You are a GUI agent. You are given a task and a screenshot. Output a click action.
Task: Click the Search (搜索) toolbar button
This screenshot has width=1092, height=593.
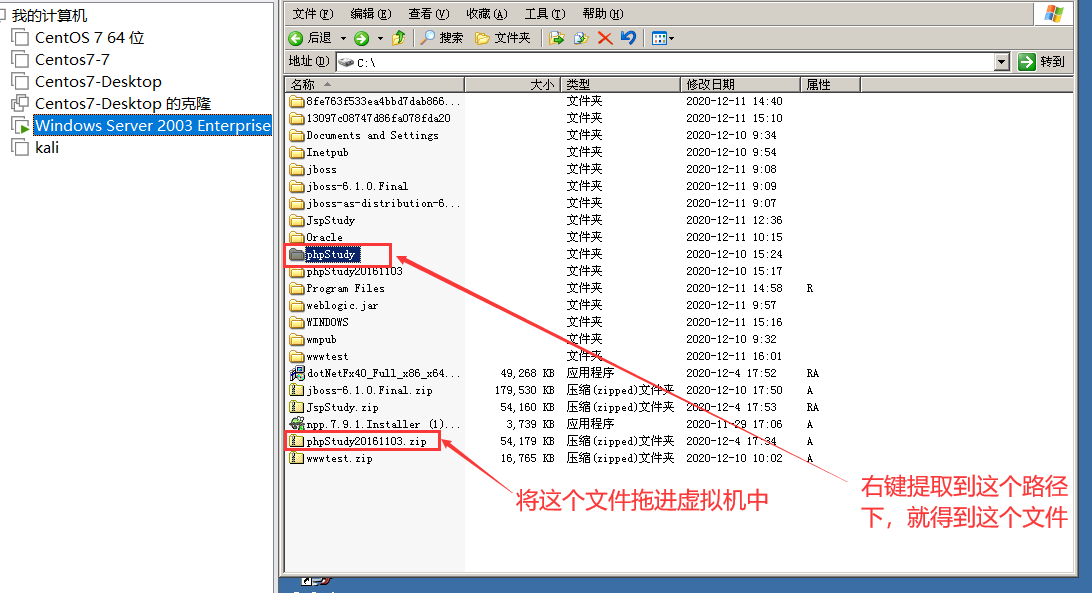tap(442, 38)
